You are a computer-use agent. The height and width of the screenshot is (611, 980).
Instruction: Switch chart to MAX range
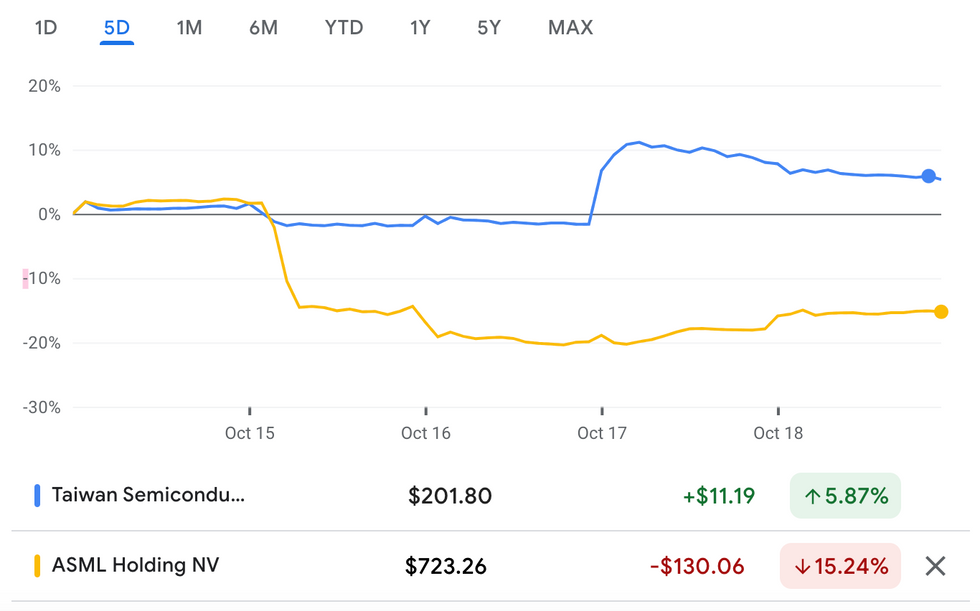coord(570,28)
